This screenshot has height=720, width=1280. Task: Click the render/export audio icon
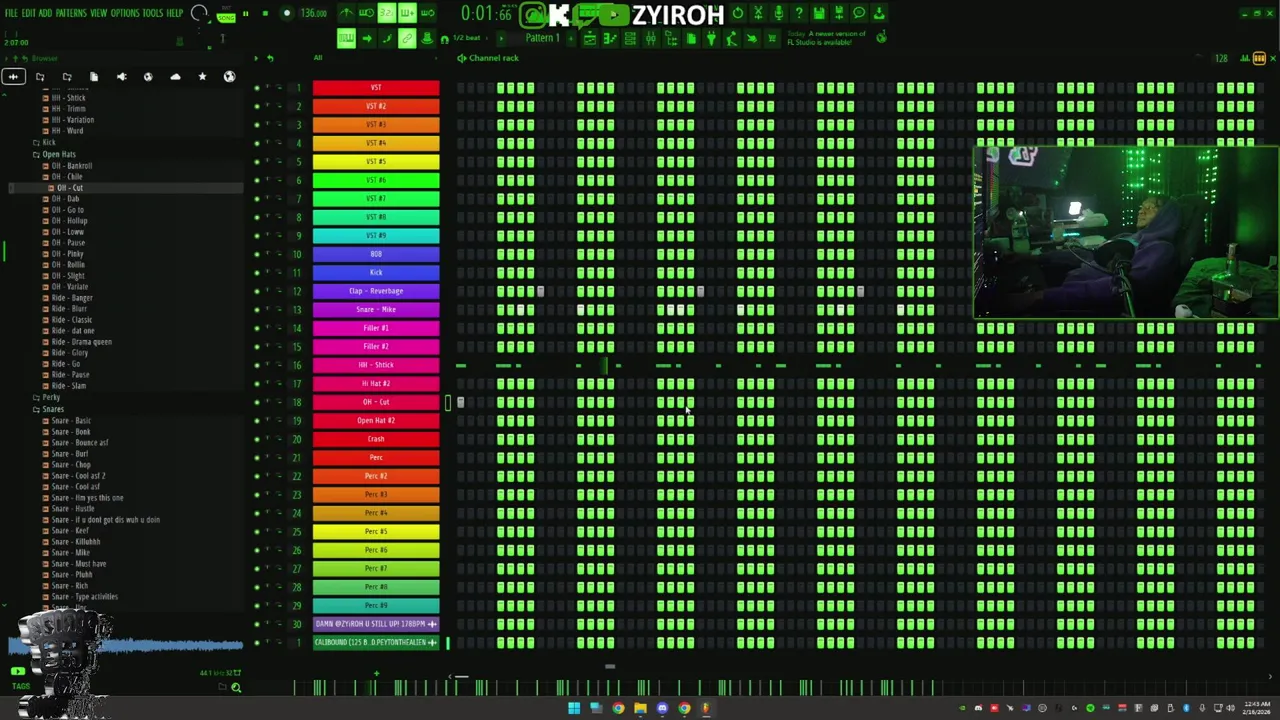(838, 13)
